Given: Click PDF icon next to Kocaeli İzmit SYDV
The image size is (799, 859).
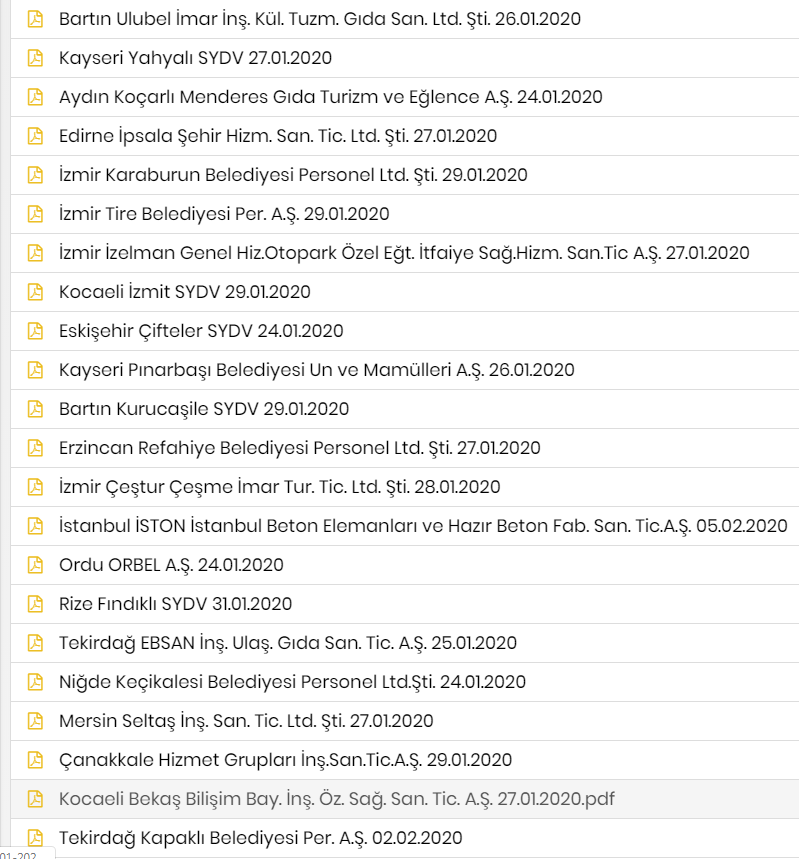Looking at the screenshot, I should tap(35, 291).
